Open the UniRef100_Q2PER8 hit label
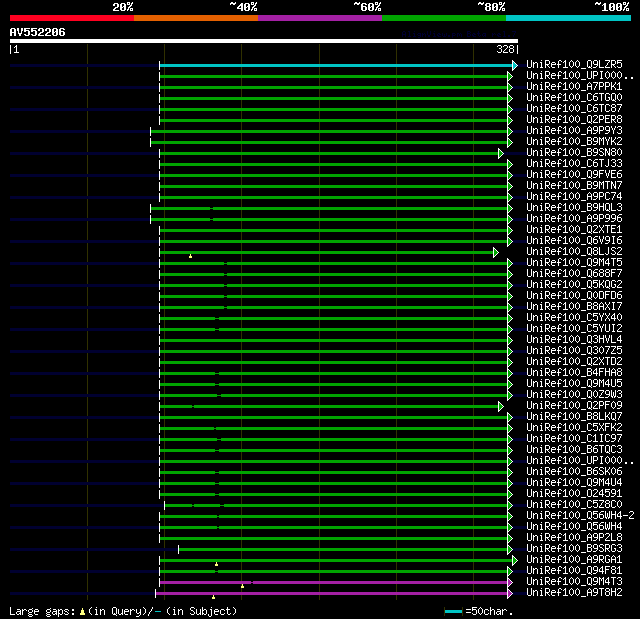This screenshot has width=640, height=619. [574, 120]
